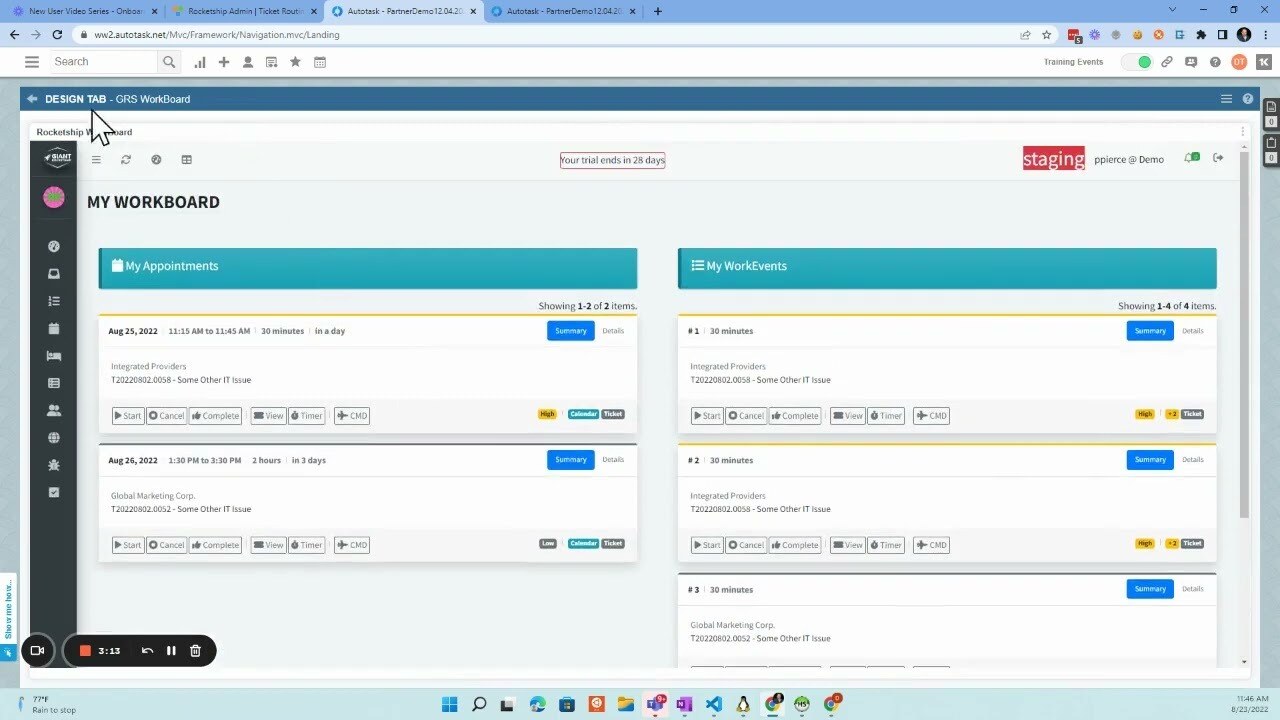Open the sidebar inbox icon
1280x720 pixels.
[x=54, y=274]
